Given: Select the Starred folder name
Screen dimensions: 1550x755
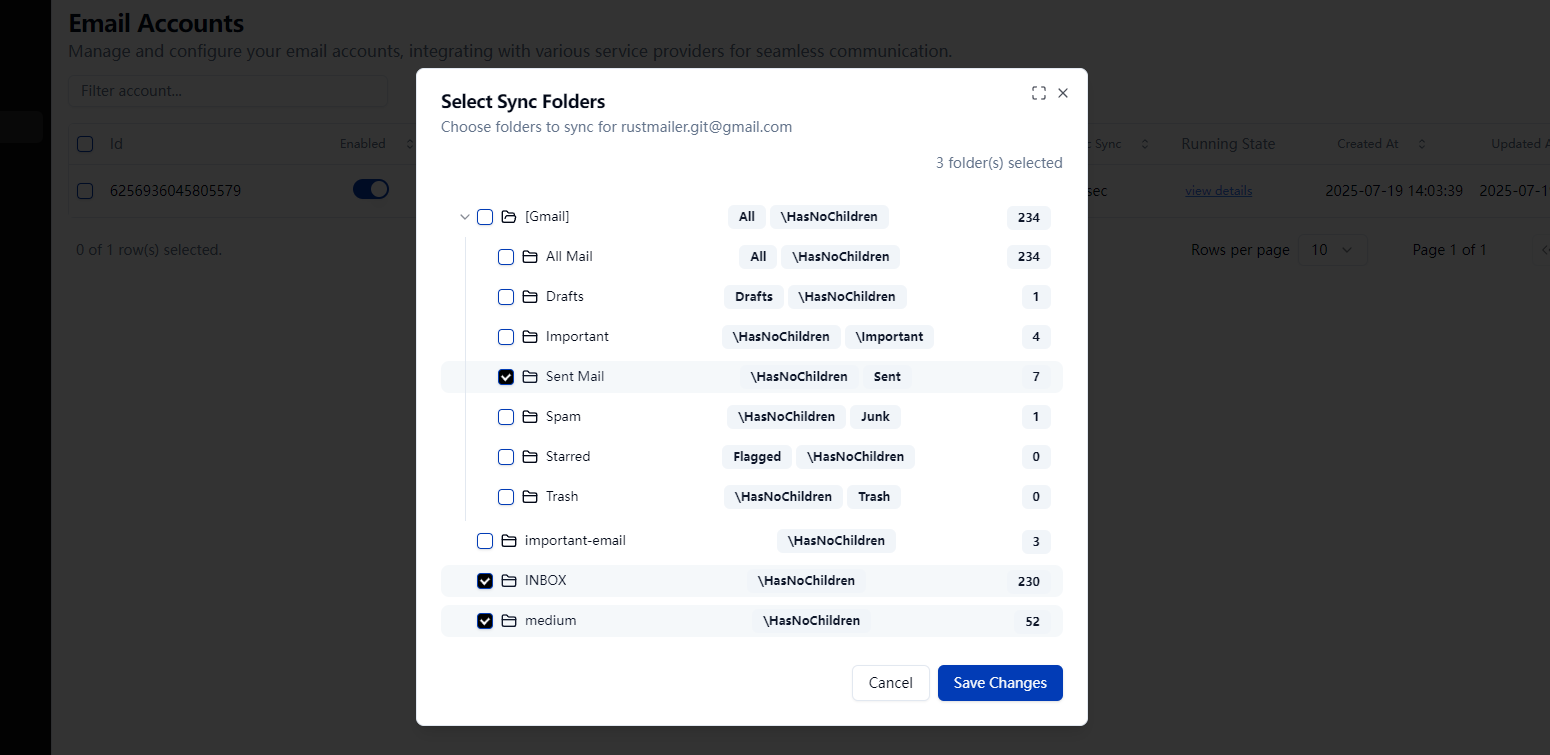Looking at the screenshot, I should click(568, 457).
